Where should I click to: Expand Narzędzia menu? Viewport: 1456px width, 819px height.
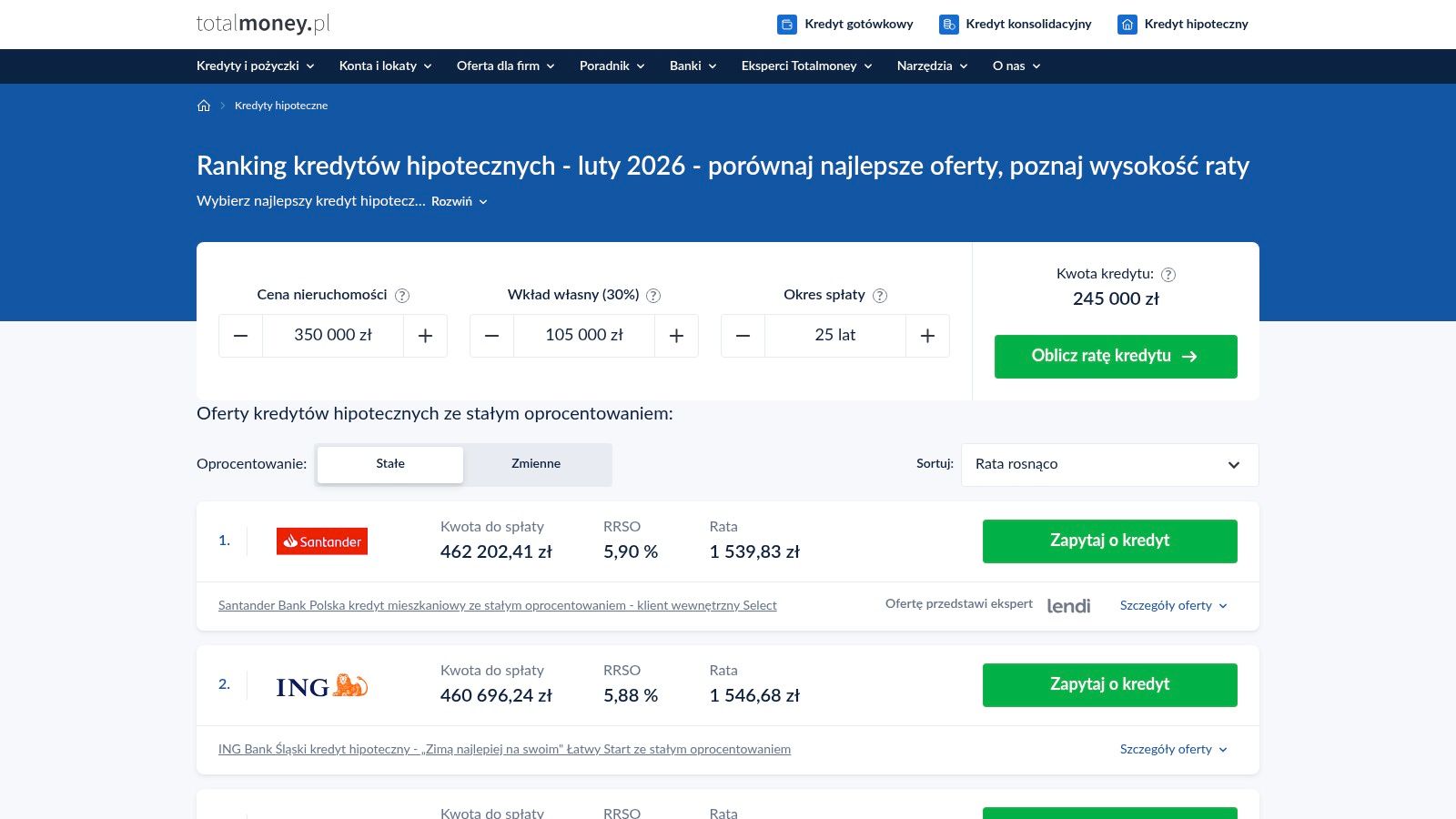click(933, 66)
